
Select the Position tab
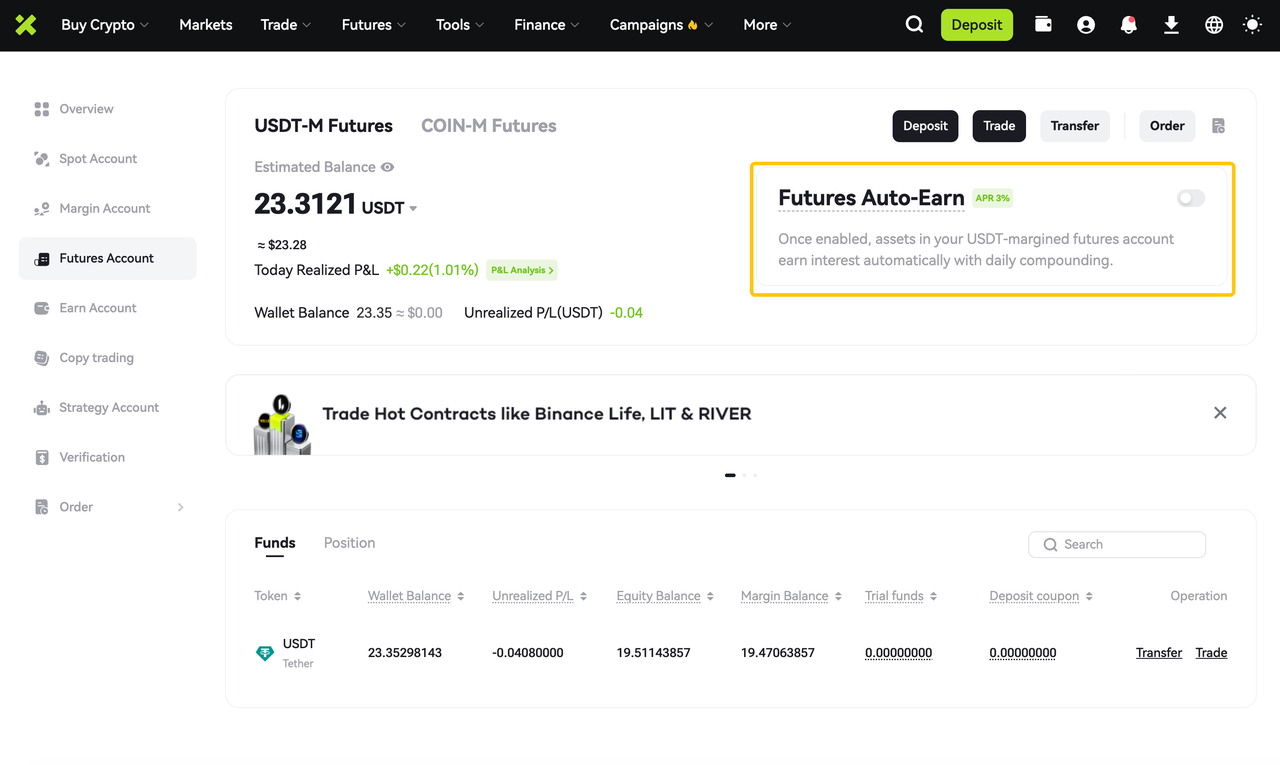[349, 543]
